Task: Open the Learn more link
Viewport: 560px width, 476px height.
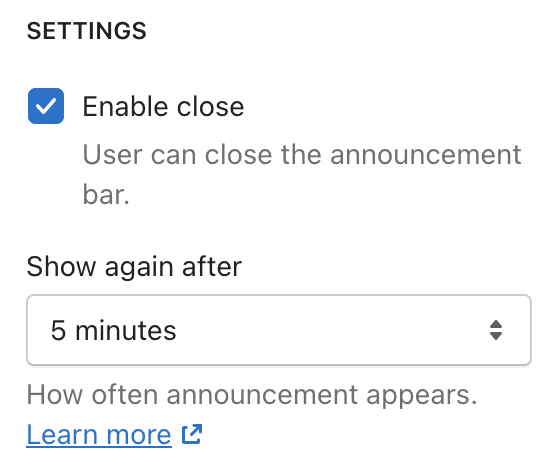Action: coord(99,435)
